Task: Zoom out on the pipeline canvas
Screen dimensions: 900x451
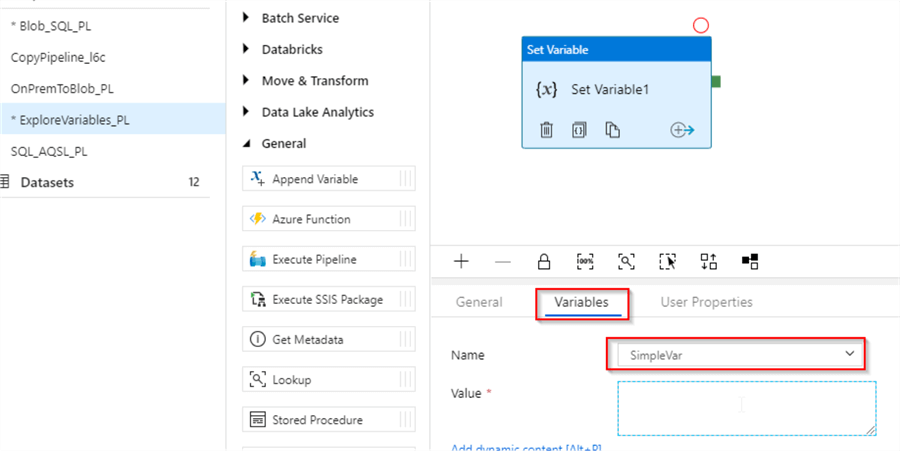Action: pyautogui.click(x=502, y=261)
